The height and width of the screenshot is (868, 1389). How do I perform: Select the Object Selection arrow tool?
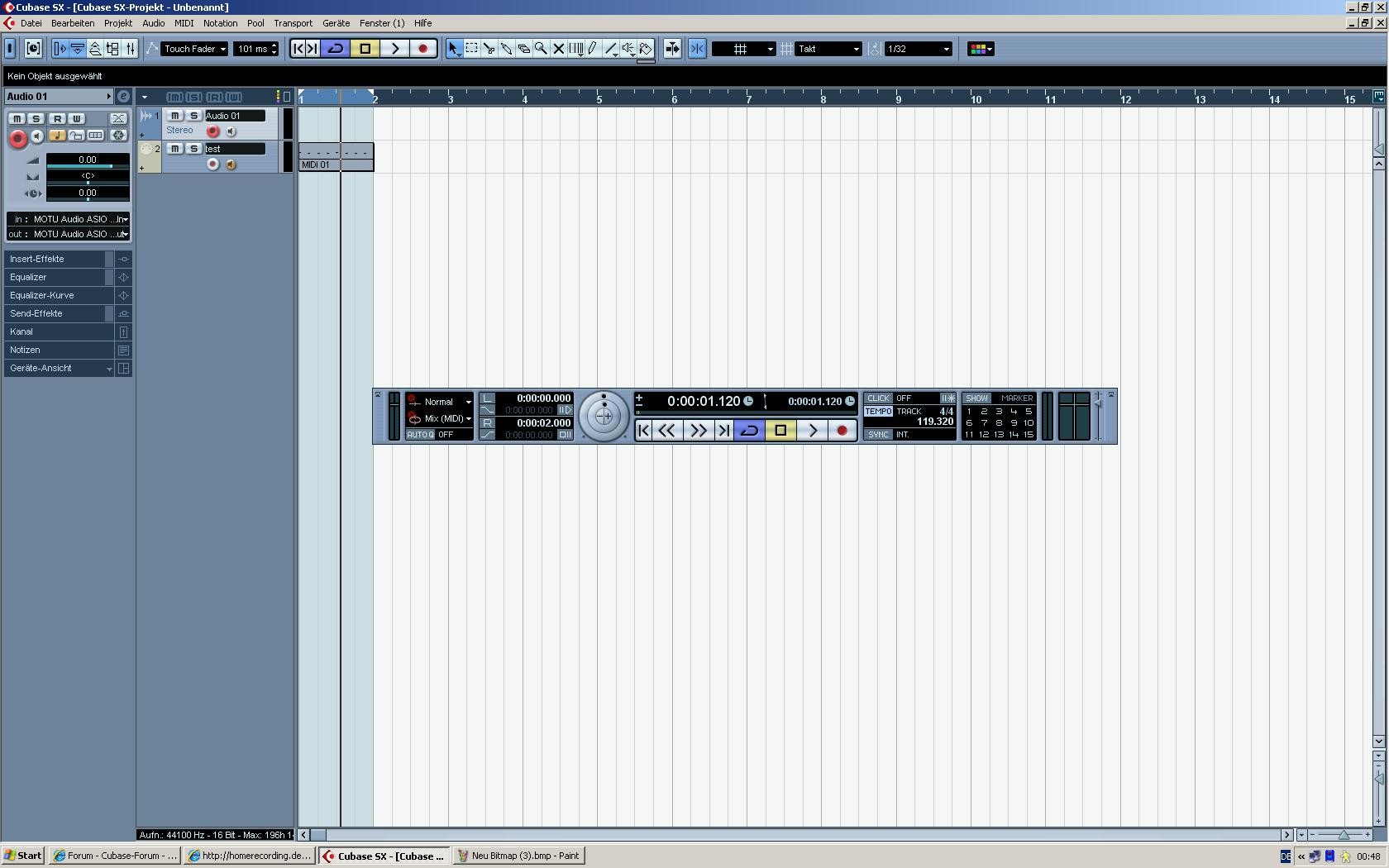[x=453, y=49]
